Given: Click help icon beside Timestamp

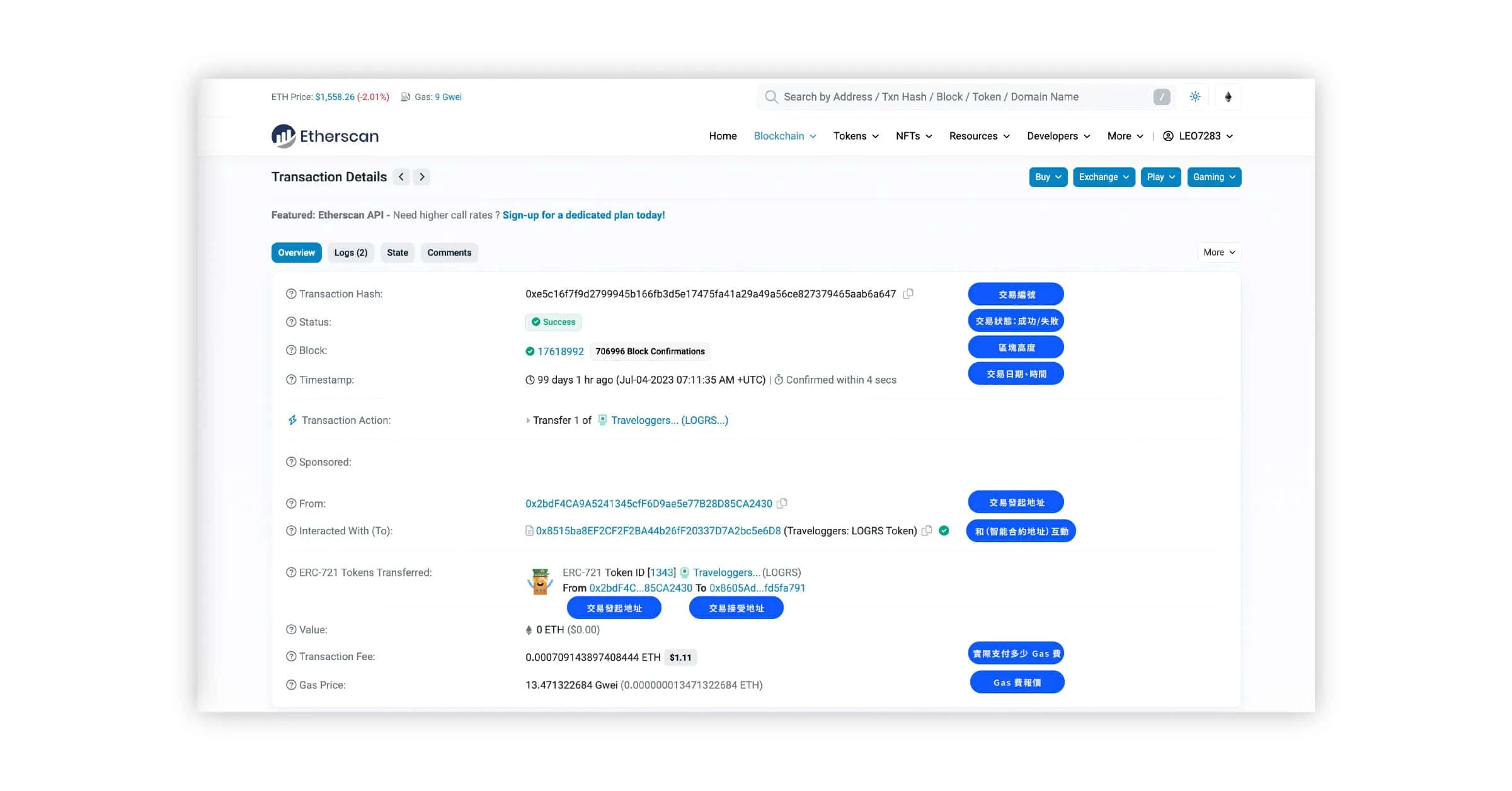Looking at the screenshot, I should tap(291, 380).
